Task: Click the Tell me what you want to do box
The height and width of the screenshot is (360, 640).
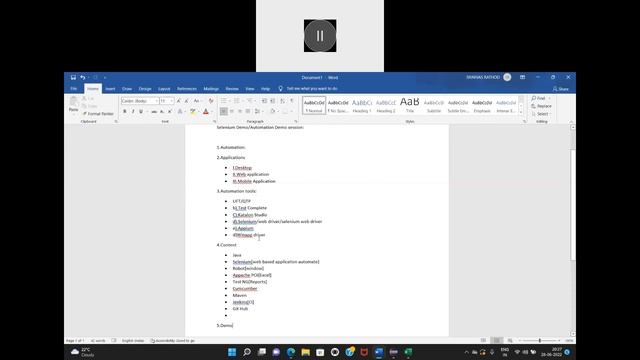Action: click(x=312, y=89)
